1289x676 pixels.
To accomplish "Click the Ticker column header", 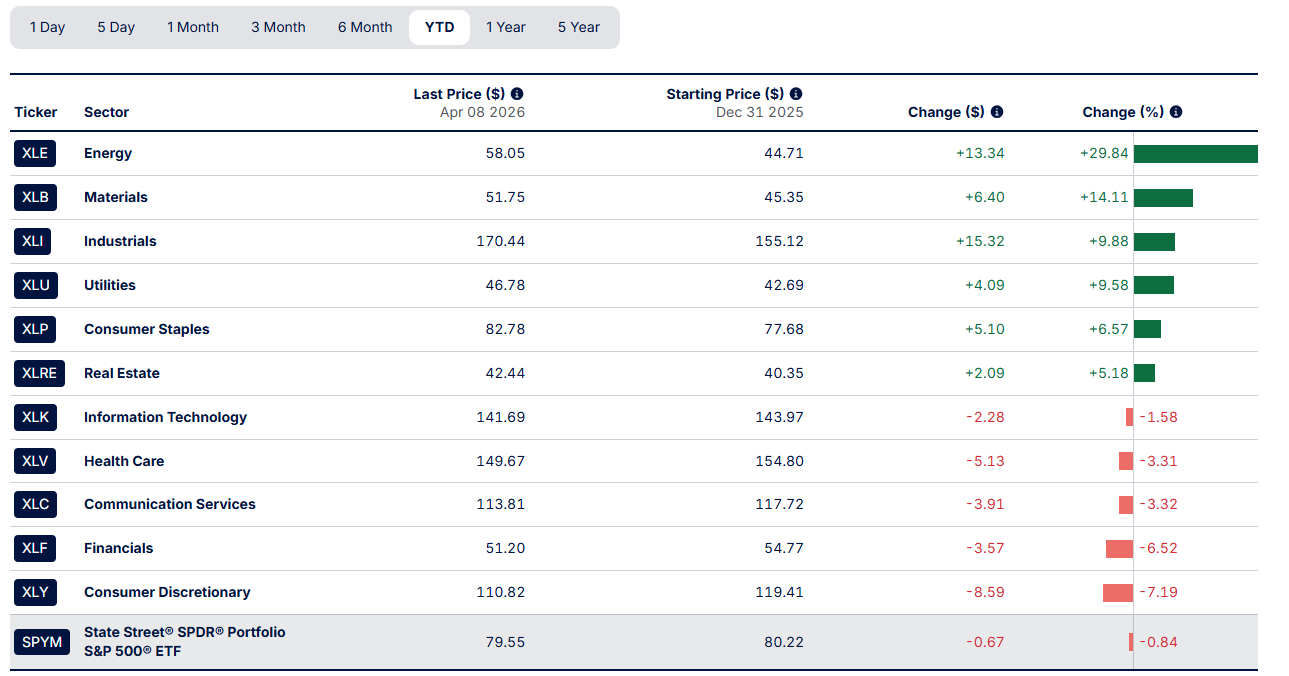I will 36,112.
